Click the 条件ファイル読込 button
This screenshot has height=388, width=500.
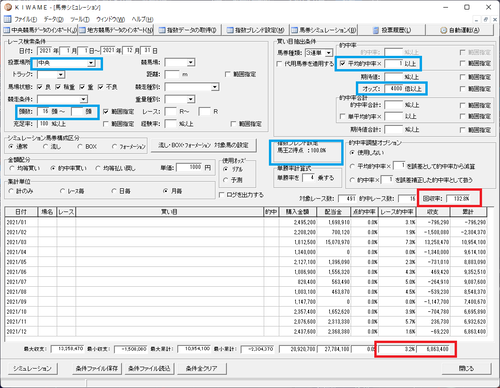coord(149,368)
